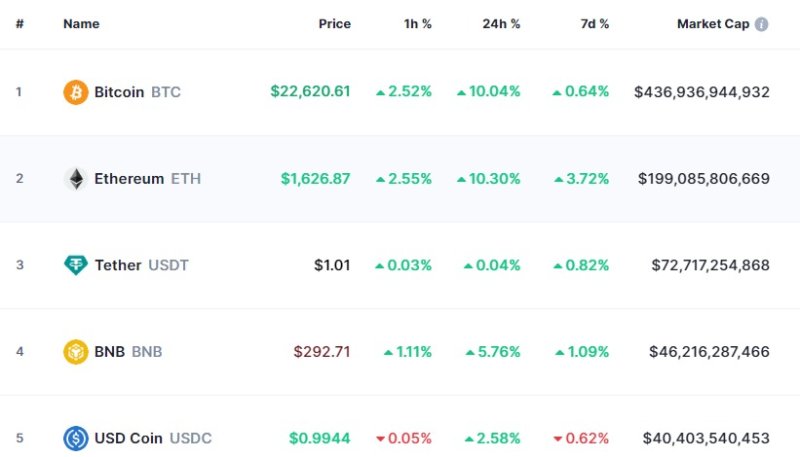The width and height of the screenshot is (800, 457).
Task: Click Ethereum market cap $199,085,806,669
Action: 704,179
